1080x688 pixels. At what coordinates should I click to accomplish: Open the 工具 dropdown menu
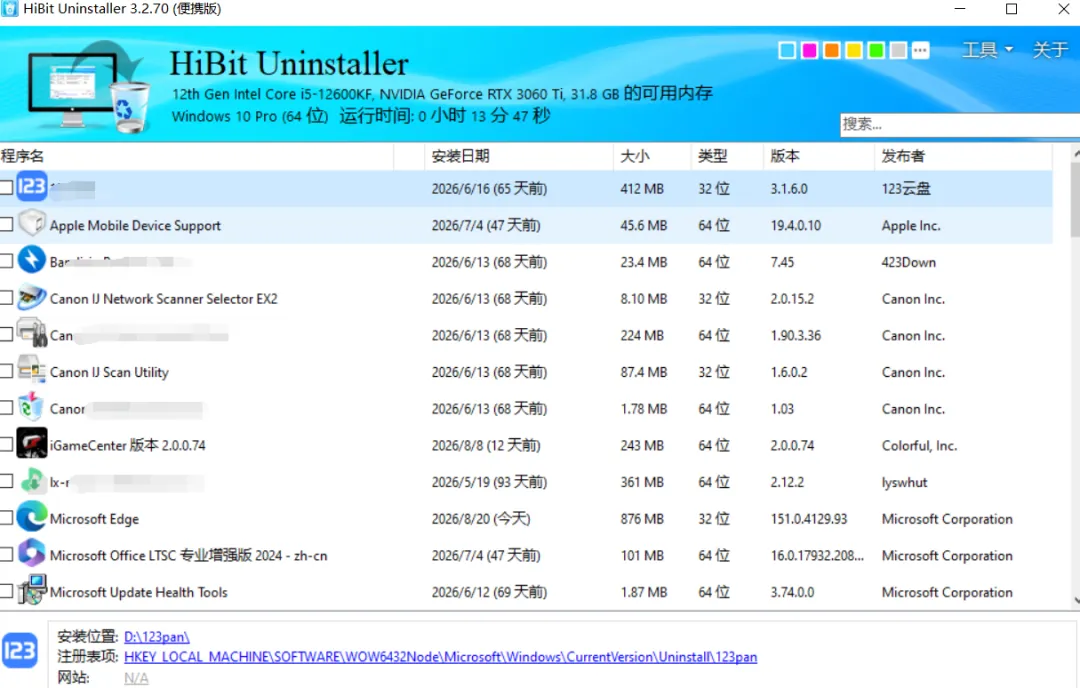(987, 50)
